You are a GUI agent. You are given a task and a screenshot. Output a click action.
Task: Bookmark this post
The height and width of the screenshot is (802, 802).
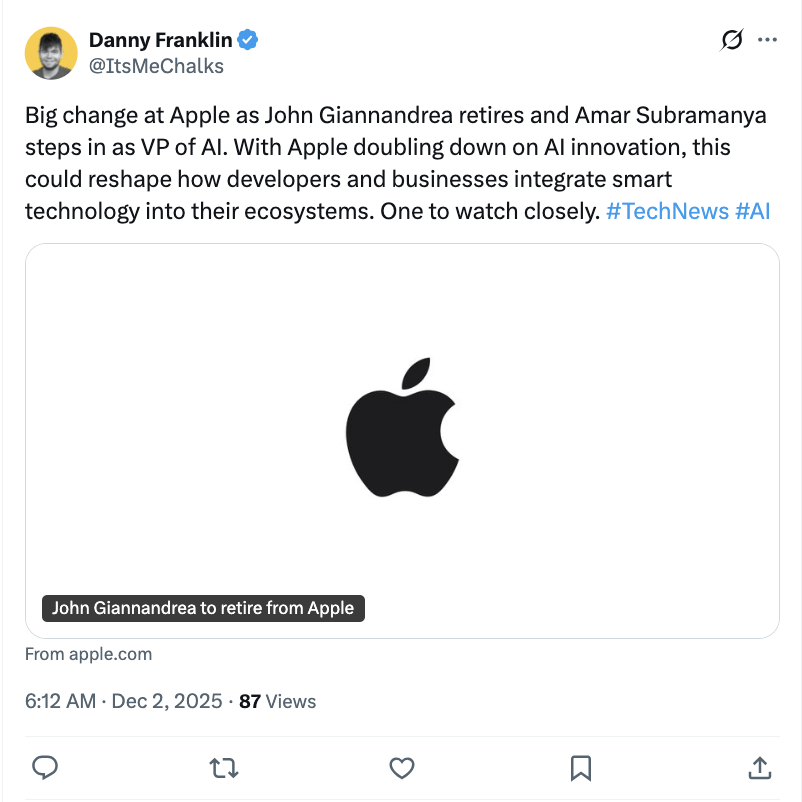click(x=580, y=767)
